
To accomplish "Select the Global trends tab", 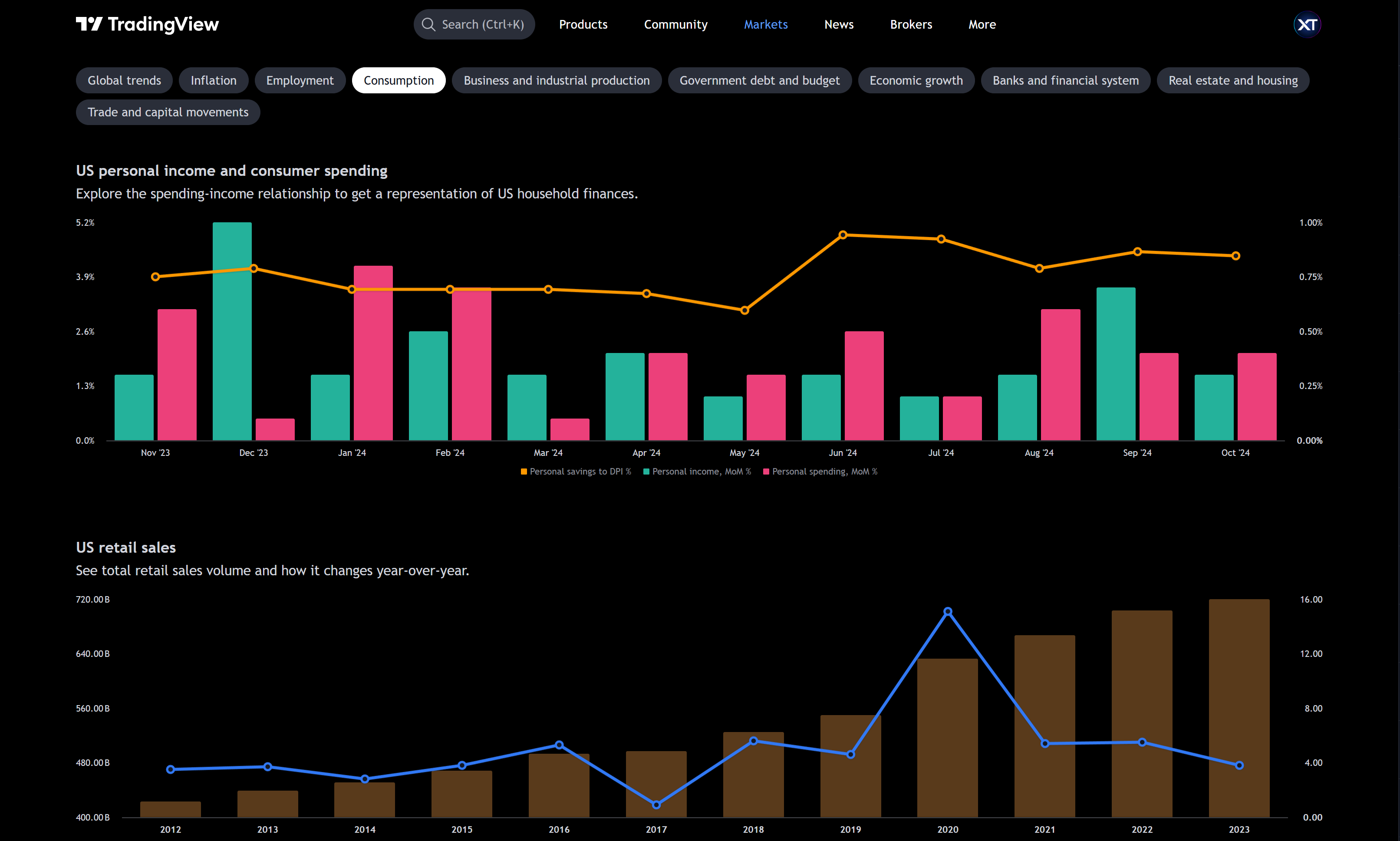I will [124, 80].
